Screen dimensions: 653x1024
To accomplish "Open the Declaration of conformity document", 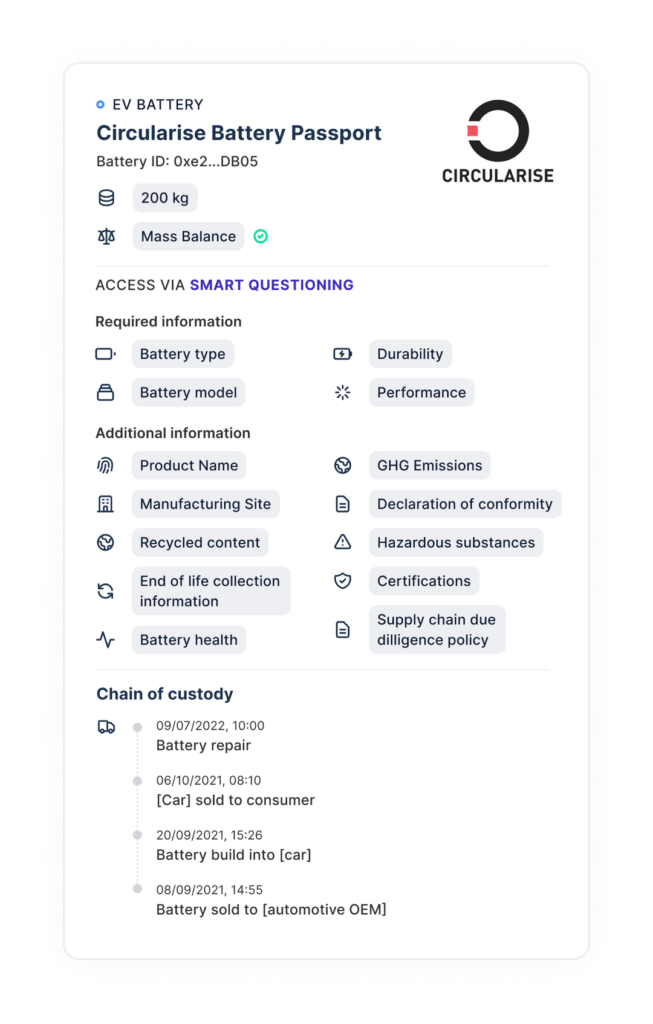I will 464,504.
